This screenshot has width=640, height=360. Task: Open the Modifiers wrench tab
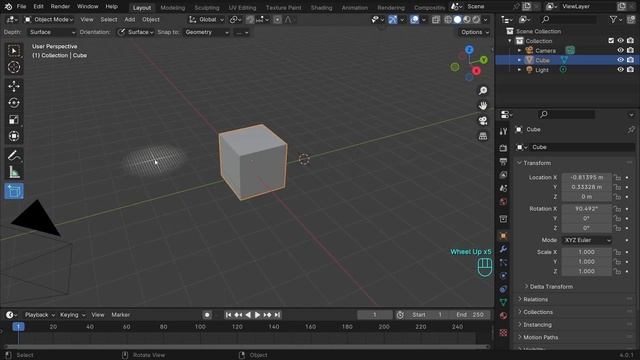503,249
